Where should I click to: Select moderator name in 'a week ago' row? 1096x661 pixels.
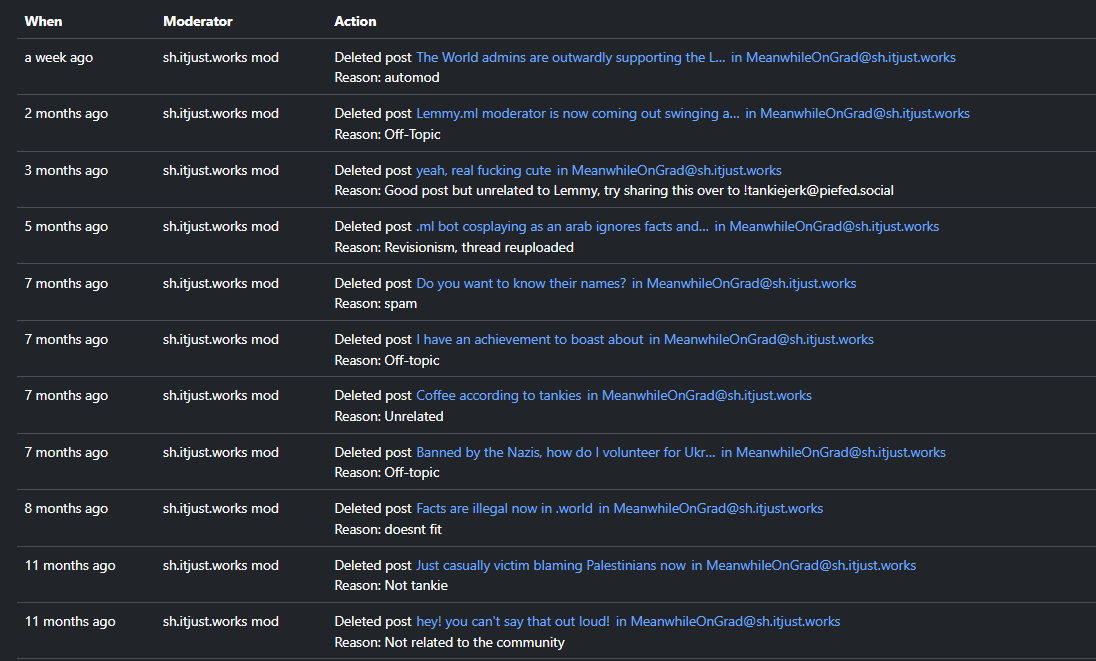[x=221, y=58]
